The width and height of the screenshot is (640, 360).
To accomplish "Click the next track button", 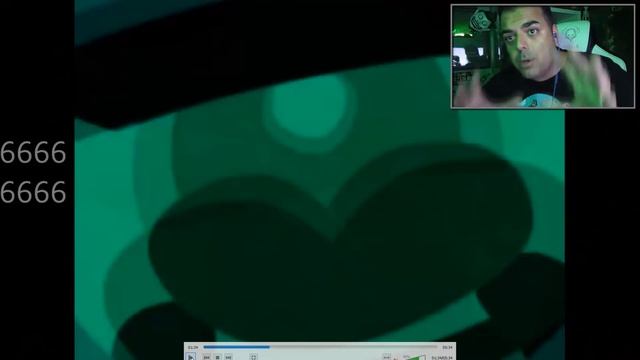I will (x=229, y=357).
